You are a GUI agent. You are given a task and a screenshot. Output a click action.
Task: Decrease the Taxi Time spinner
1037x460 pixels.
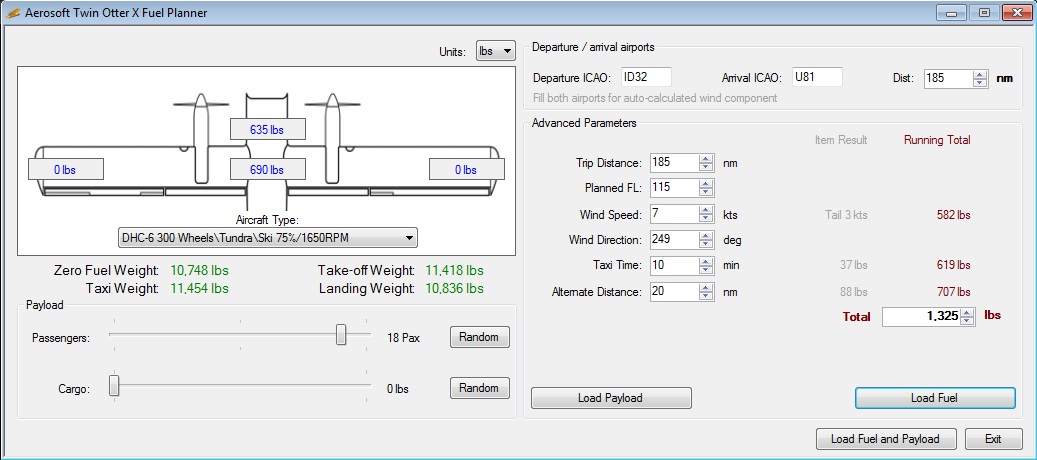coord(706,270)
